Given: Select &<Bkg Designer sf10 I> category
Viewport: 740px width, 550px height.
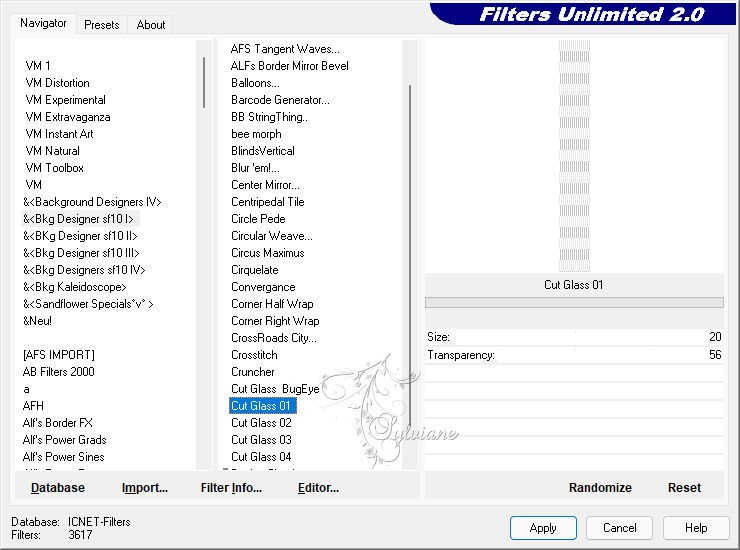Looking at the screenshot, I should point(78,219).
